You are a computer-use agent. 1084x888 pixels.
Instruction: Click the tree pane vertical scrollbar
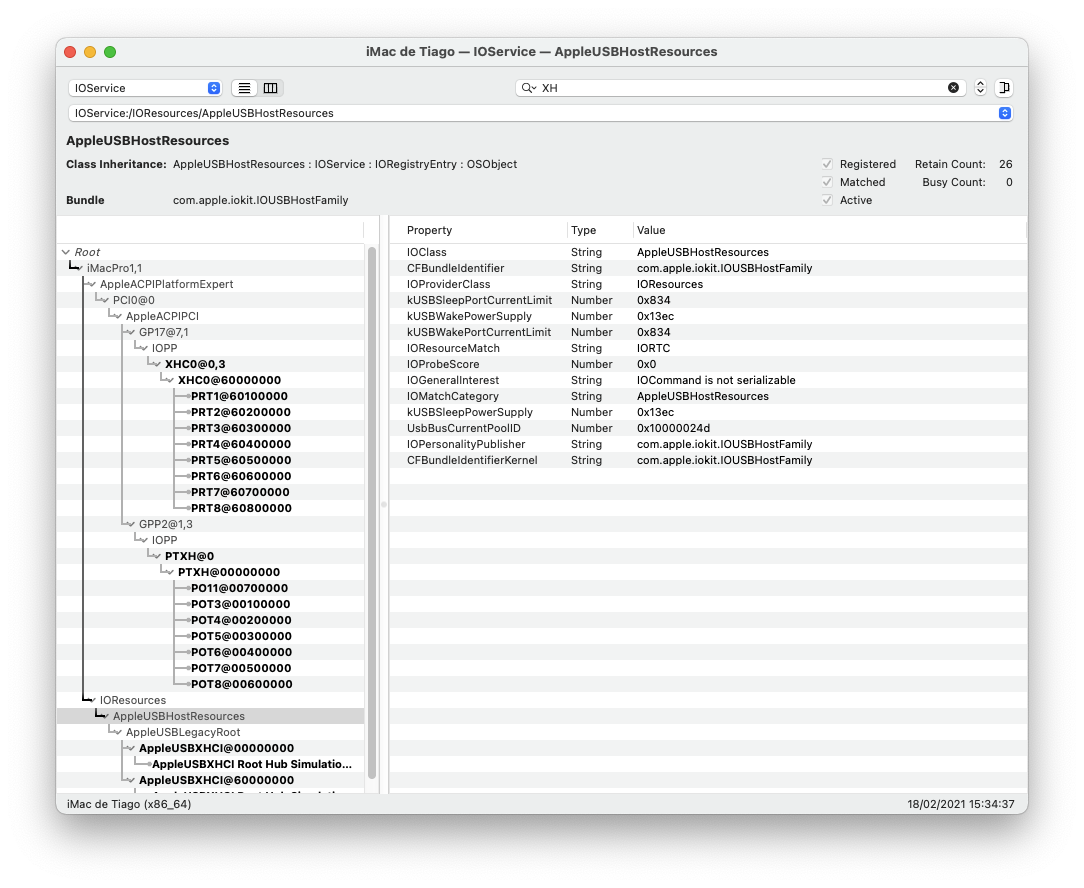[372, 500]
